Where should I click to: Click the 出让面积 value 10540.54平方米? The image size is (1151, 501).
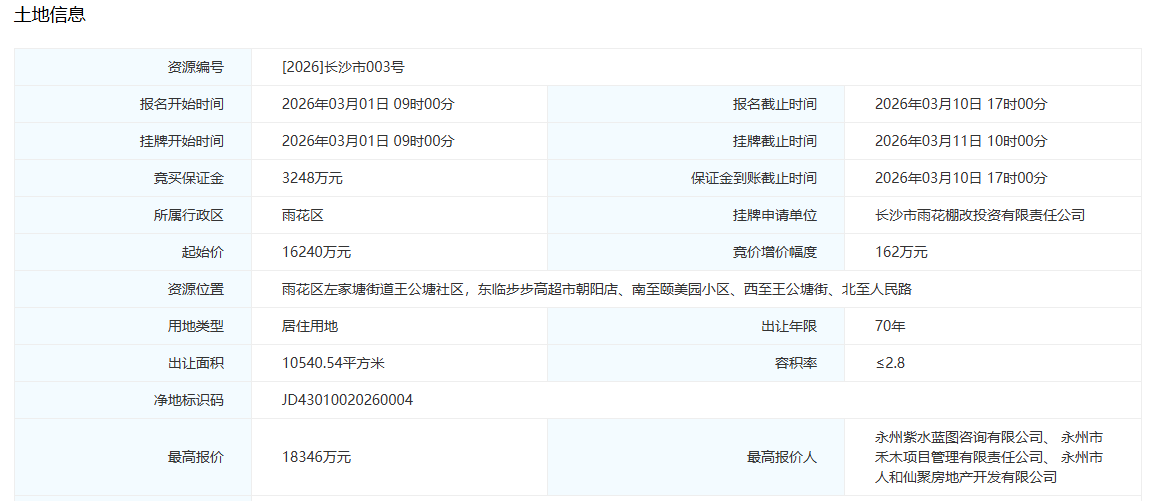pyautogui.click(x=333, y=363)
